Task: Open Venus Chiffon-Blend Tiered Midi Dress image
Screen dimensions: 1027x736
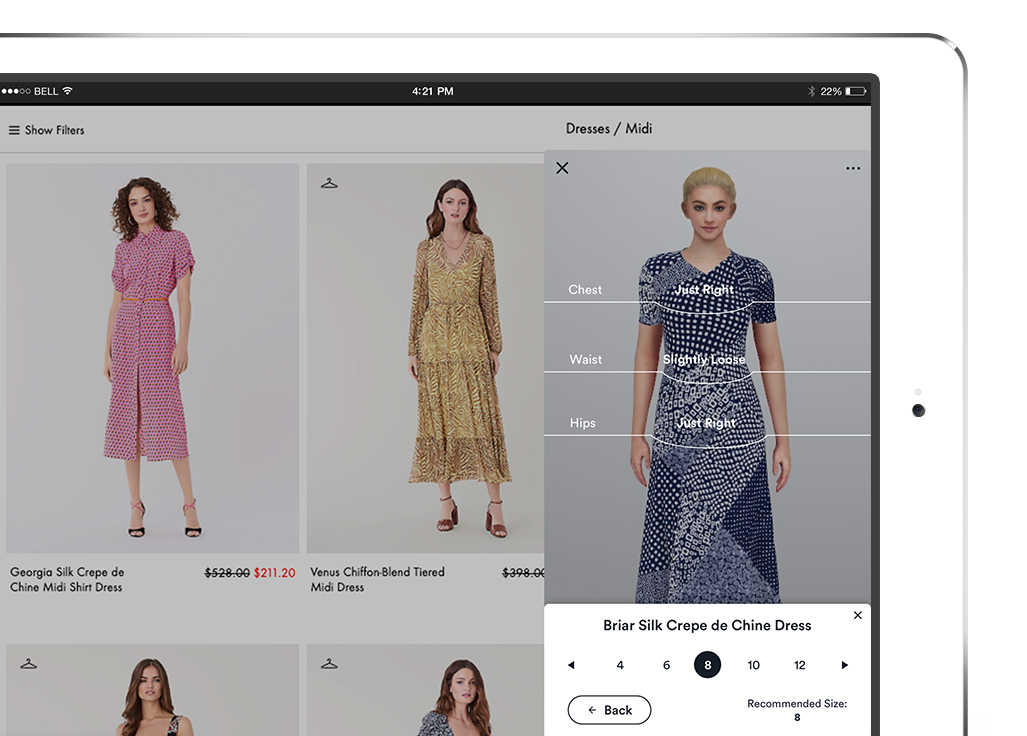Action: pos(426,358)
